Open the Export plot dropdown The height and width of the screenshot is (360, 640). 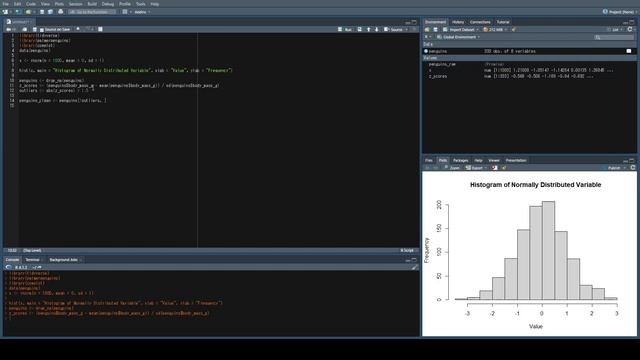tap(476, 168)
